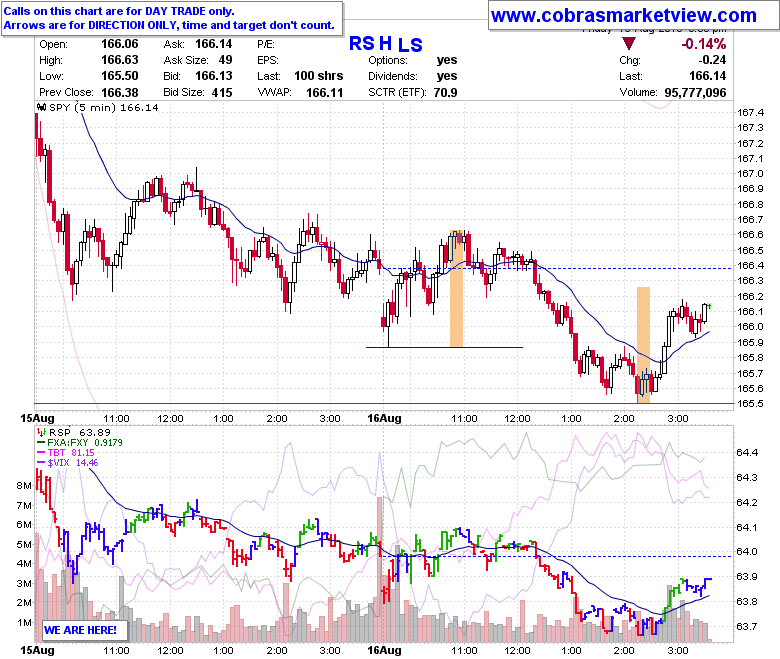Click the second orange highlighted bar after 2:00
Screen dimensions: 780x659
(643, 345)
